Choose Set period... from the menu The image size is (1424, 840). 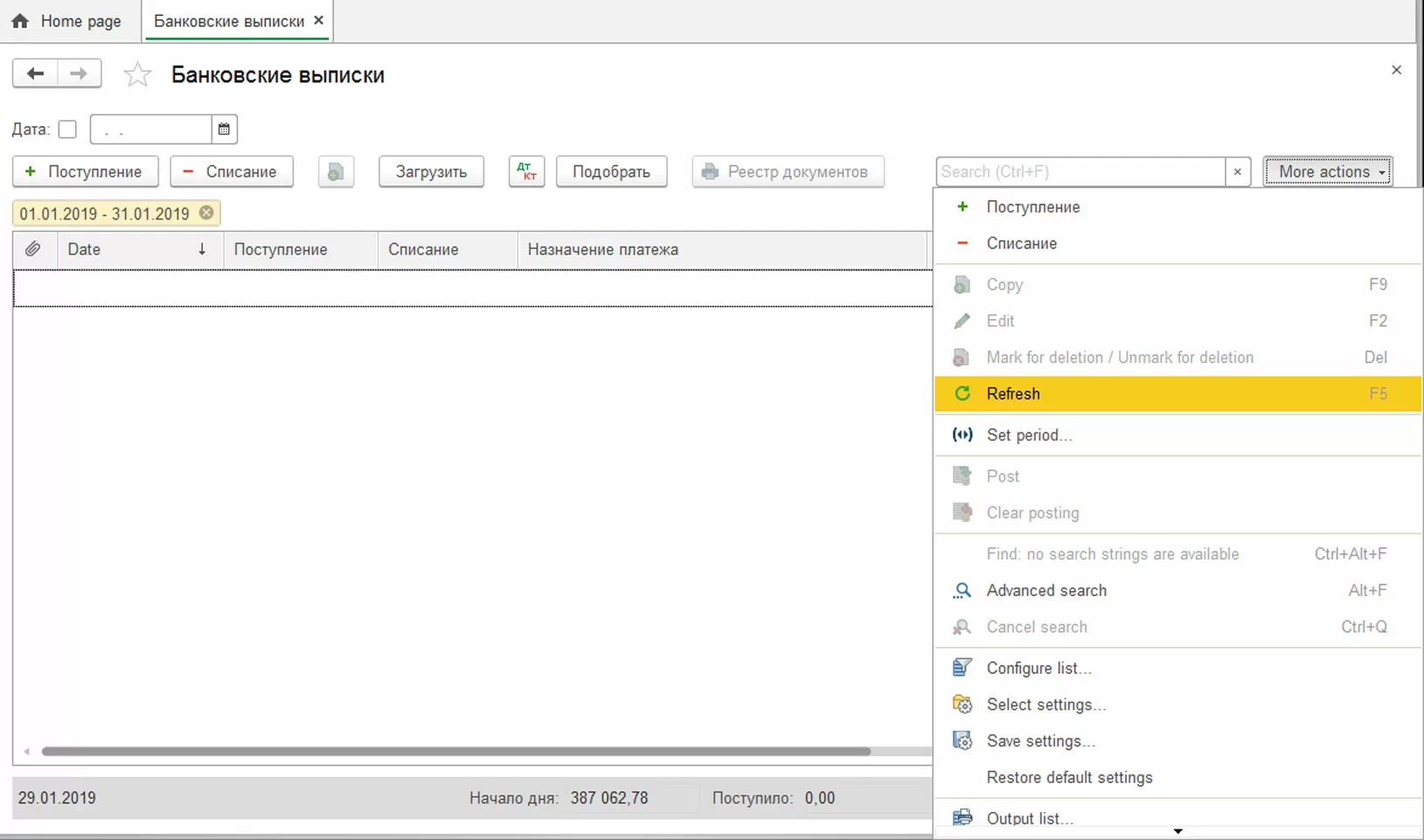1177,435
